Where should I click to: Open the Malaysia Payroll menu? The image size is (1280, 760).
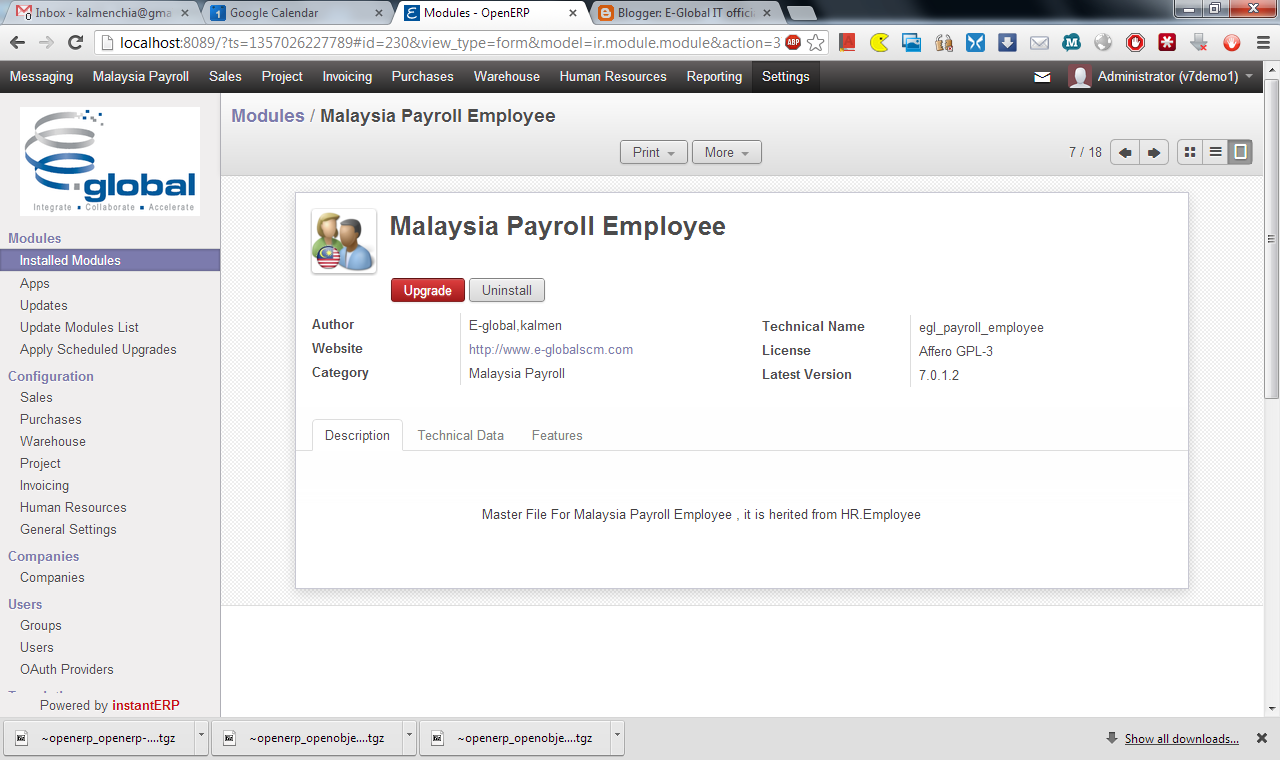click(x=141, y=77)
